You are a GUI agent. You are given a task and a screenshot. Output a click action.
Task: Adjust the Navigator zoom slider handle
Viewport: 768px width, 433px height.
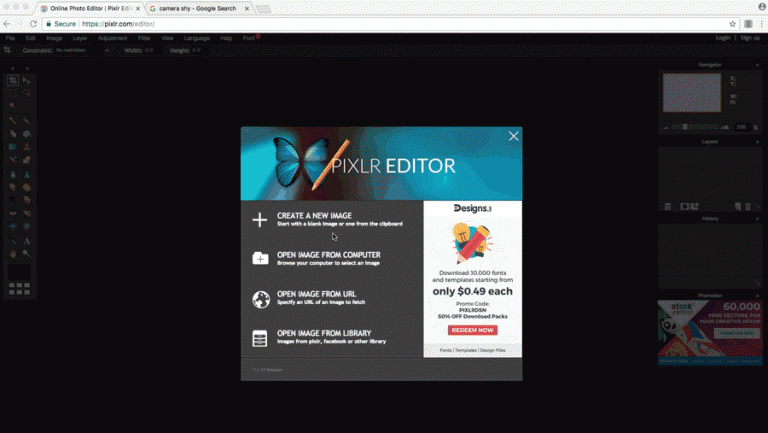click(x=685, y=127)
